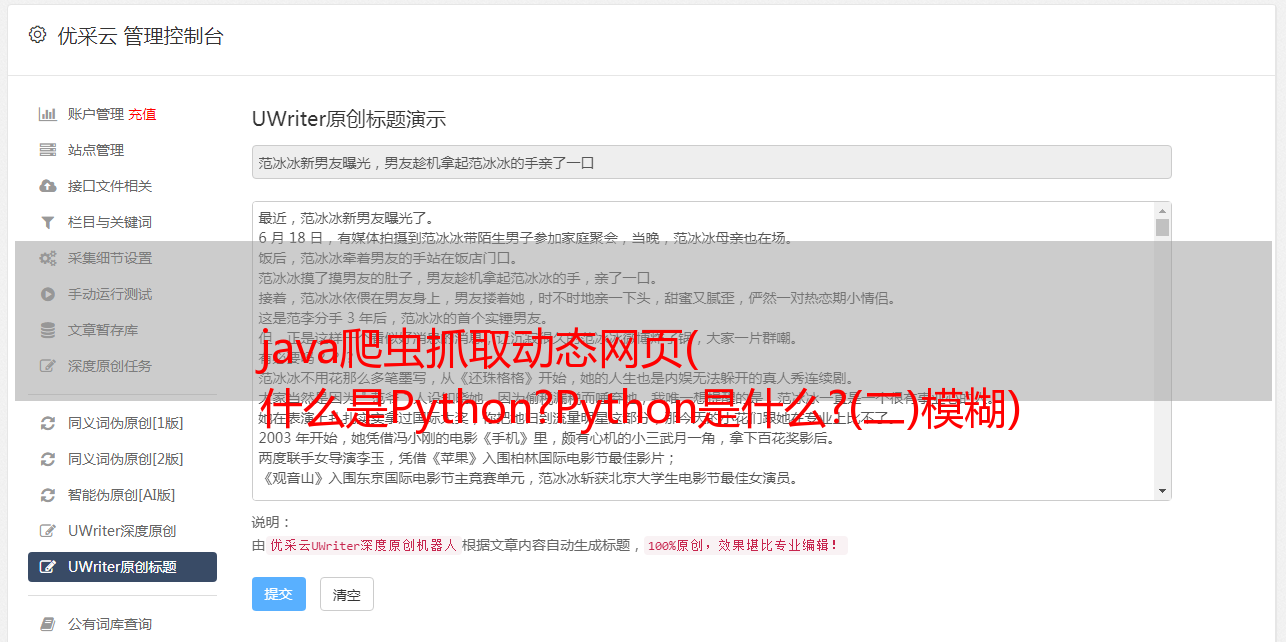Click the edit icon for 深度原创任务
This screenshot has height=642, width=1286.
pyautogui.click(x=47, y=366)
